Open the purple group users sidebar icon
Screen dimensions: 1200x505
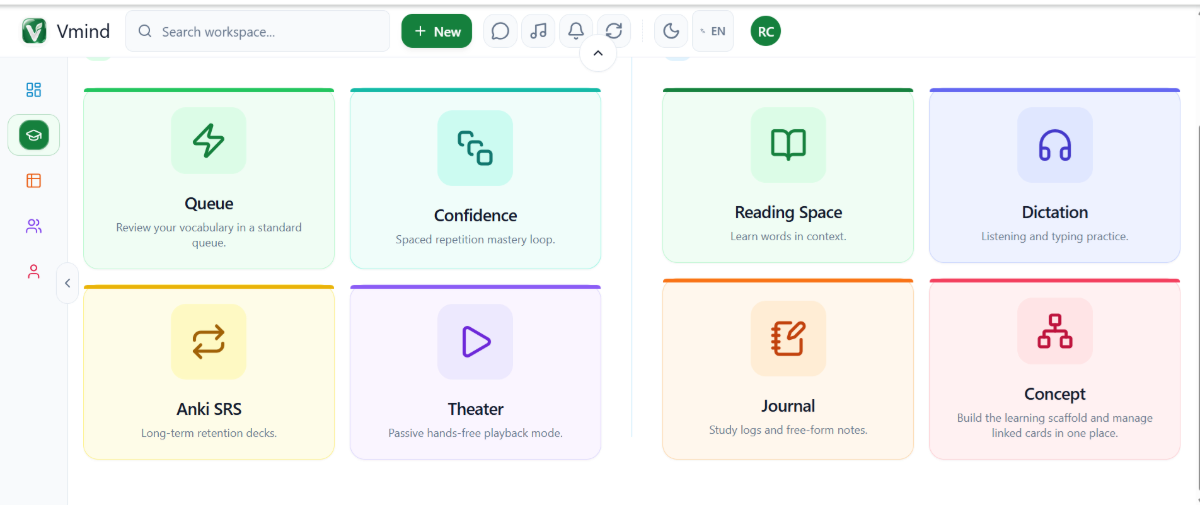[x=34, y=226]
